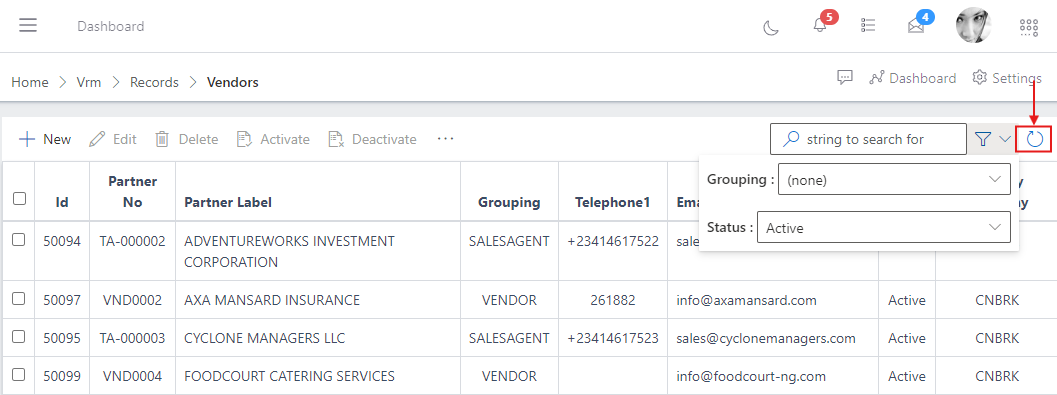Click CNBRK in CYCLONE MANAGERS row
This screenshot has height=395, width=1057.
pos(997,338)
